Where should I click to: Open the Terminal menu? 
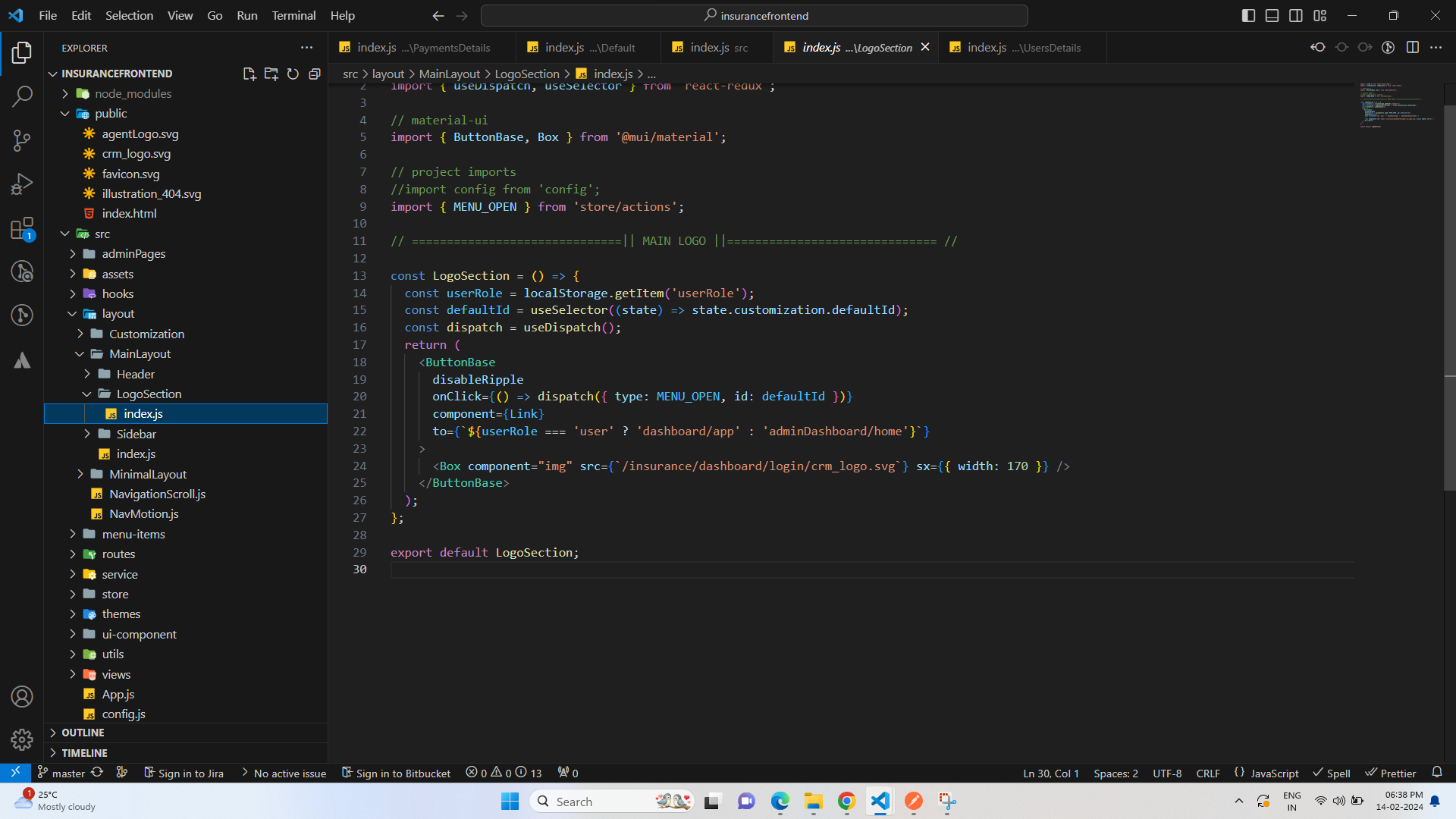point(293,15)
